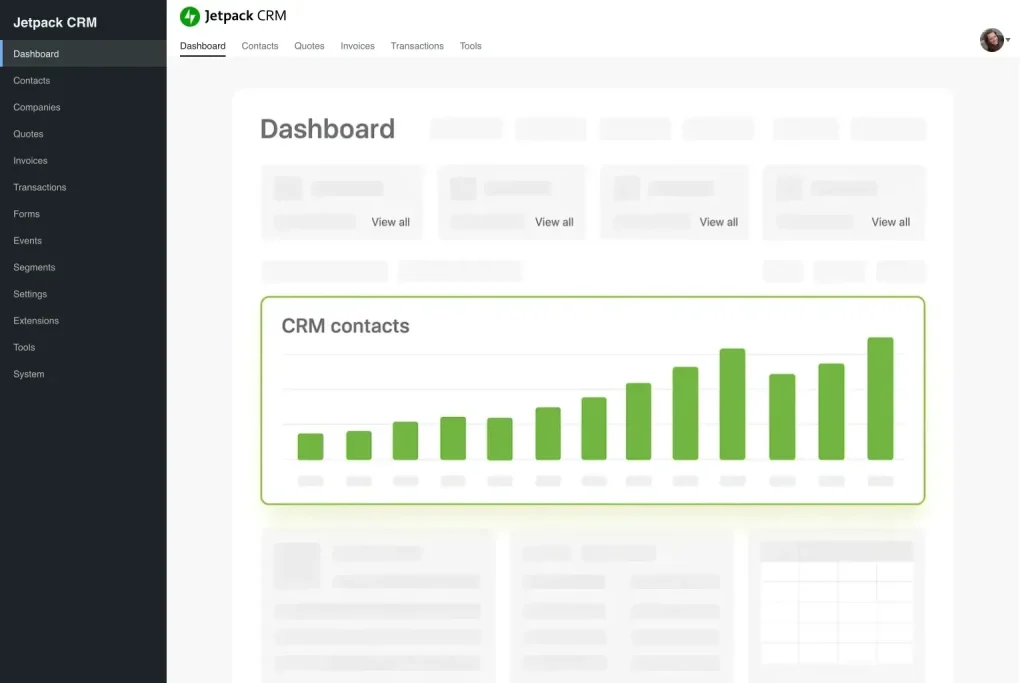Navigate to Events in the sidebar
The height and width of the screenshot is (683, 1024).
coord(27,240)
